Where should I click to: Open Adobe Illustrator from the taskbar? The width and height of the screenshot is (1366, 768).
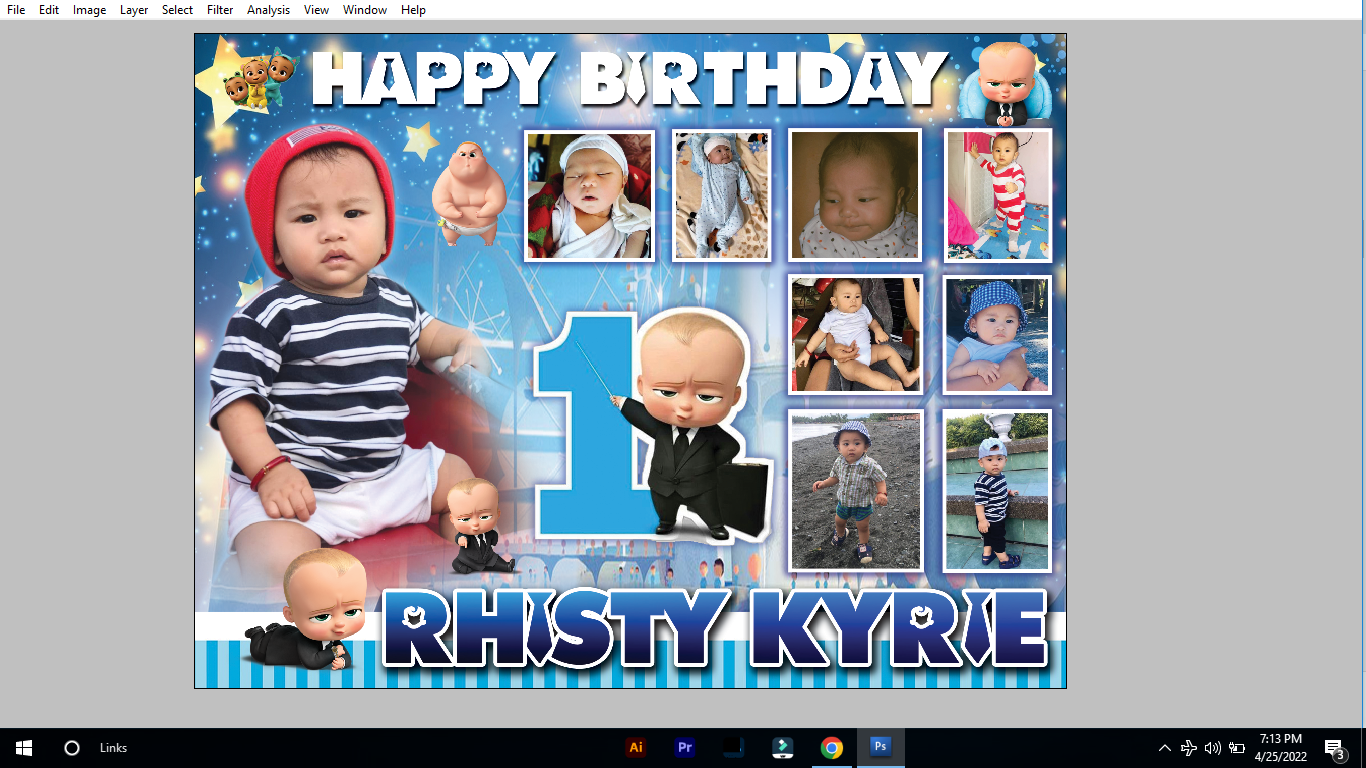(x=635, y=748)
